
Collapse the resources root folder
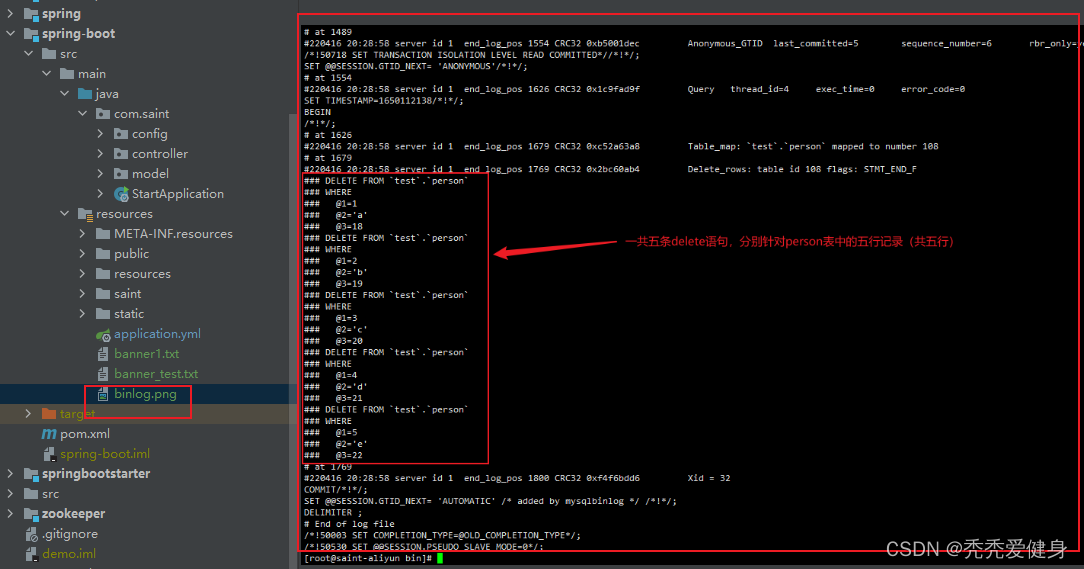(x=64, y=214)
